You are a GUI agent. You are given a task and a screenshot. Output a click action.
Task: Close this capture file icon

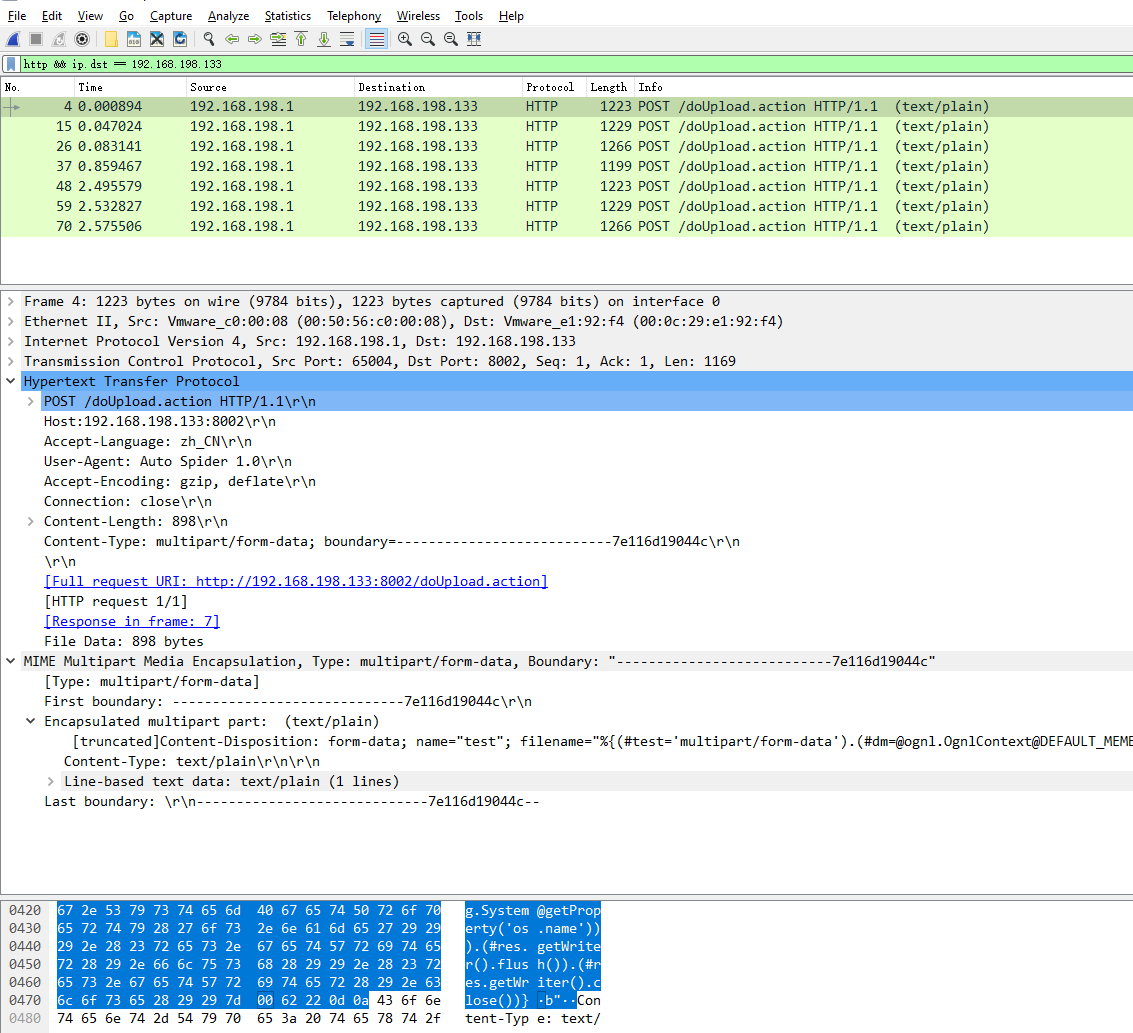(x=157, y=39)
